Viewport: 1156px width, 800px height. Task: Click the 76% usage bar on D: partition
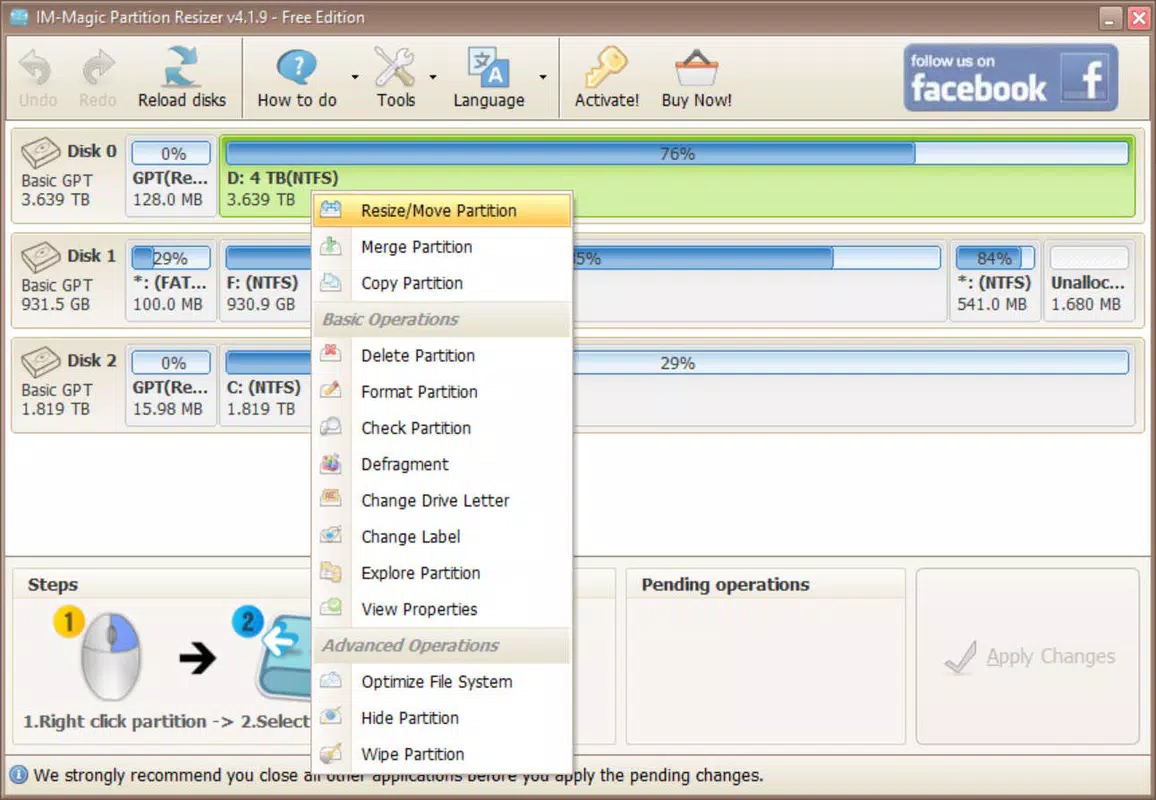pyautogui.click(x=677, y=153)
